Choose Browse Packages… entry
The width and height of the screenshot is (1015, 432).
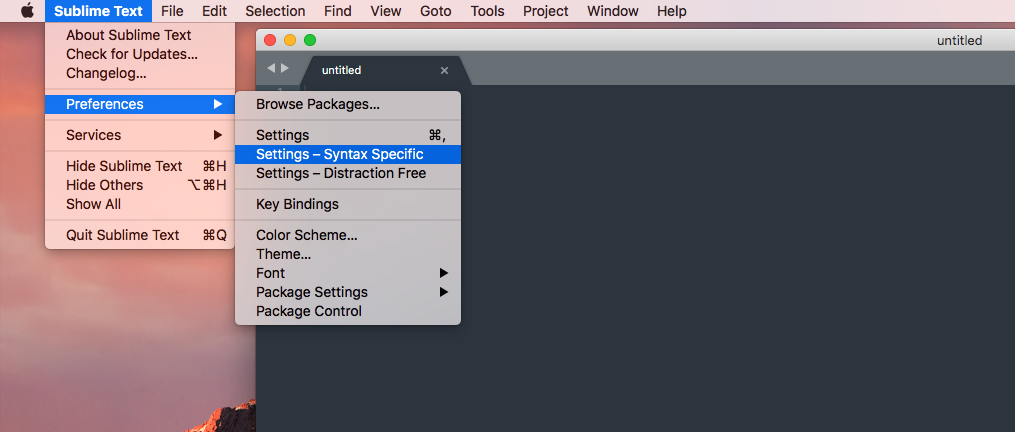click(x=348, y=104)
